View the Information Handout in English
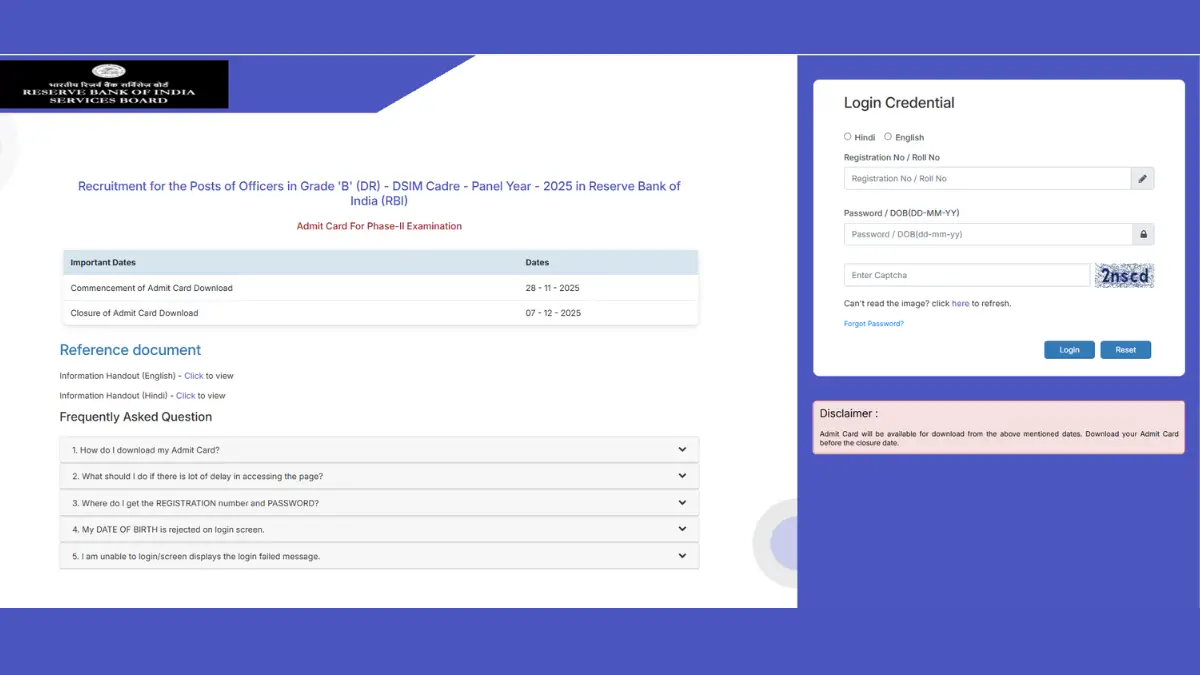Screen dimensions: 1200x675 click(x=193, y=375)
